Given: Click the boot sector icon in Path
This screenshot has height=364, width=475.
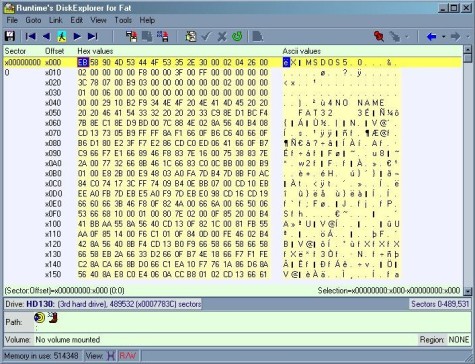Looking at the screenshot, I should (53, 317).
